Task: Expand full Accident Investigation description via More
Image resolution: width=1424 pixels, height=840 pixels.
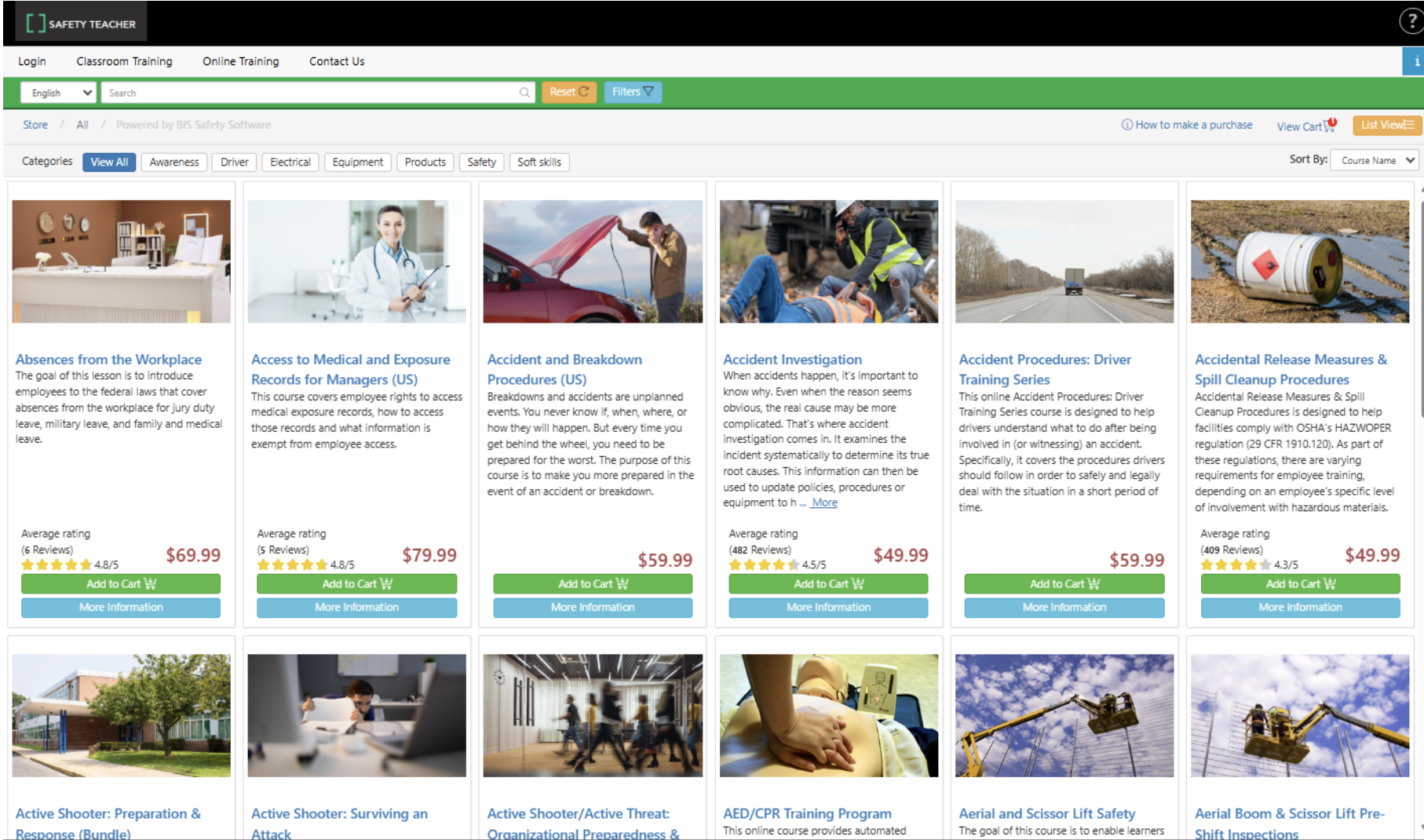Action: click(824, 503)
